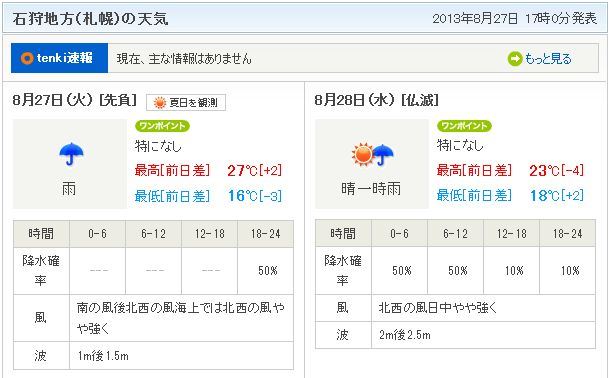Click the wind text 北西の風日中やや強く

click(438, 308)
